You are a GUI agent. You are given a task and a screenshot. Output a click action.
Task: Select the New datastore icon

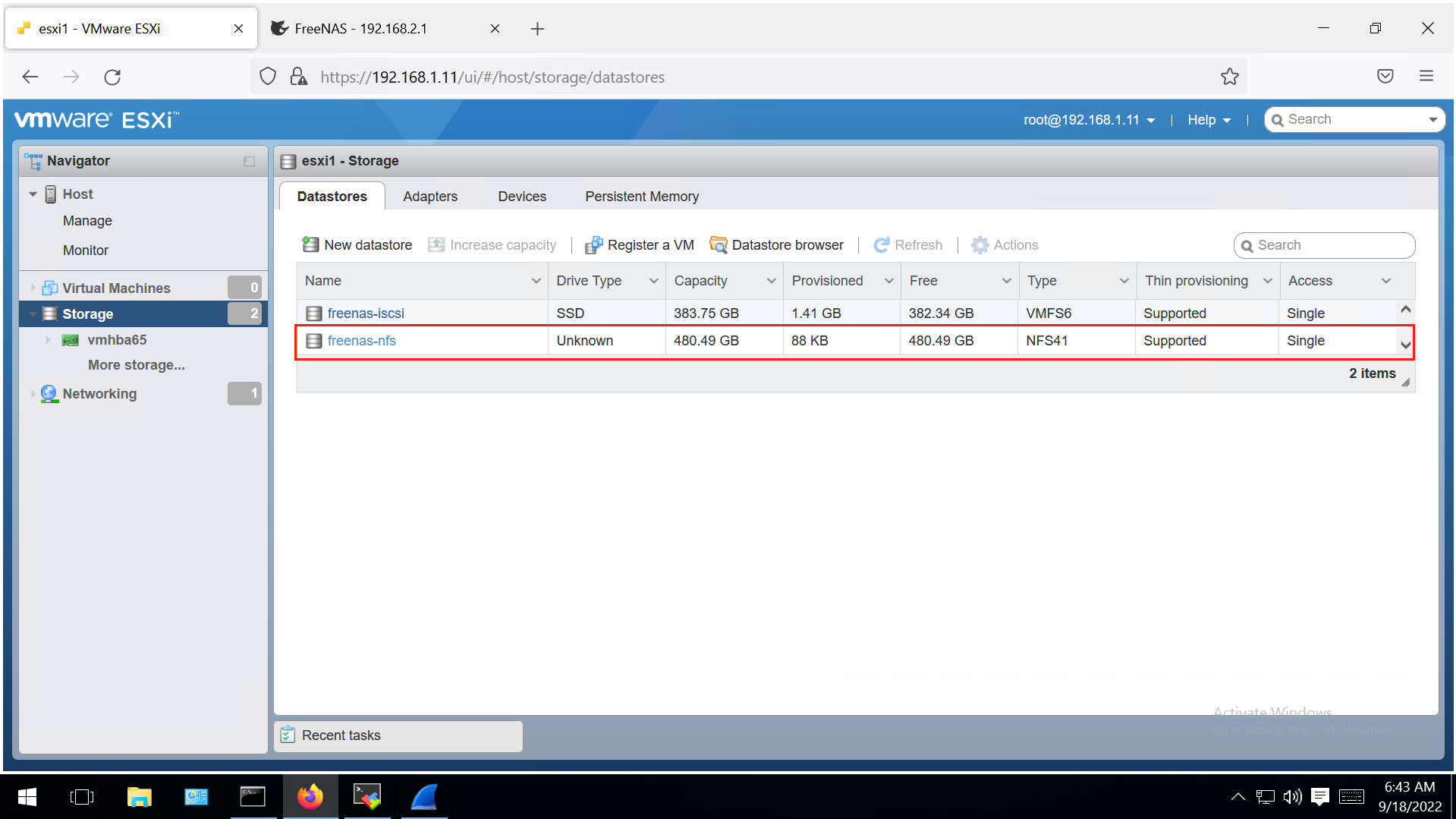point(310,244)
